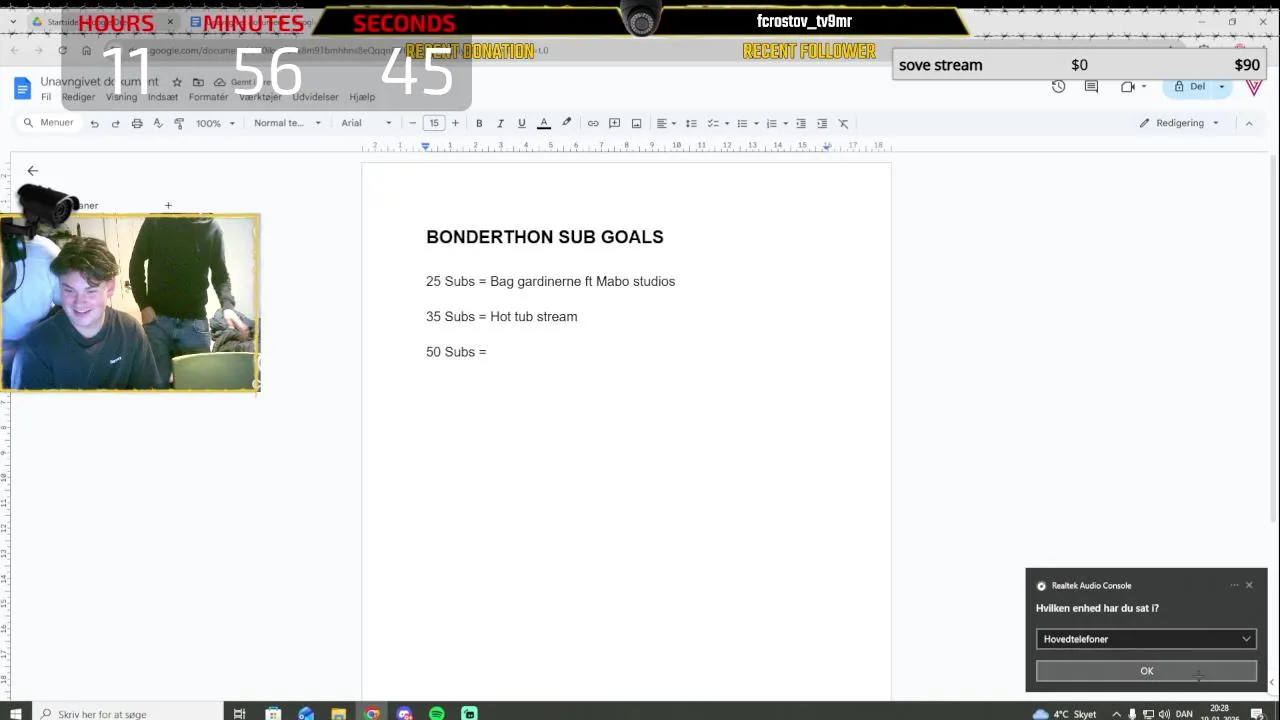This screenshot has height=720, width=1280.
Task: Open the text color picker
Action: pyautogui.click(x=544, y=123)
